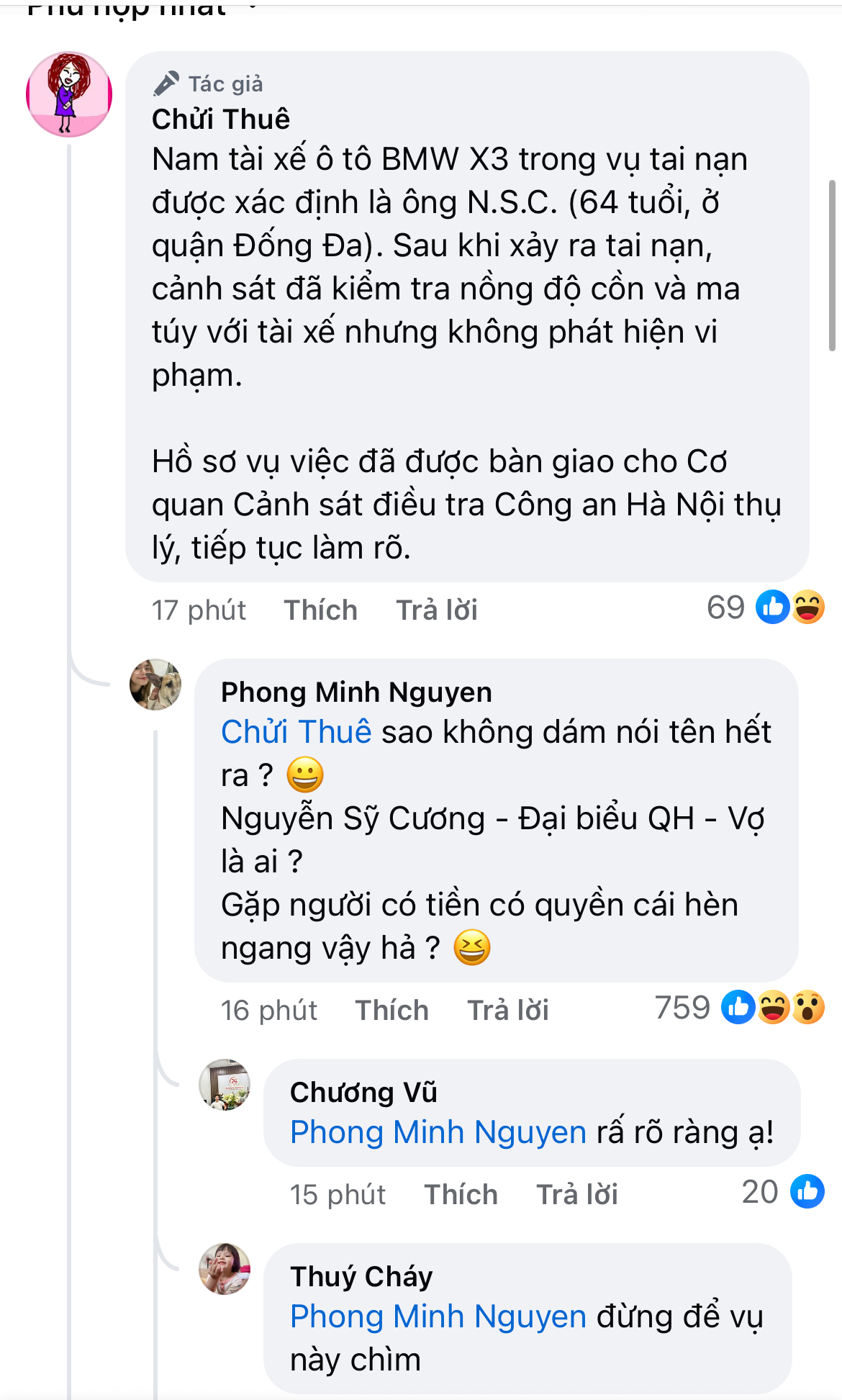Expand the comment sort dropdown at top

pyautogui.click(x=252, y=7)
